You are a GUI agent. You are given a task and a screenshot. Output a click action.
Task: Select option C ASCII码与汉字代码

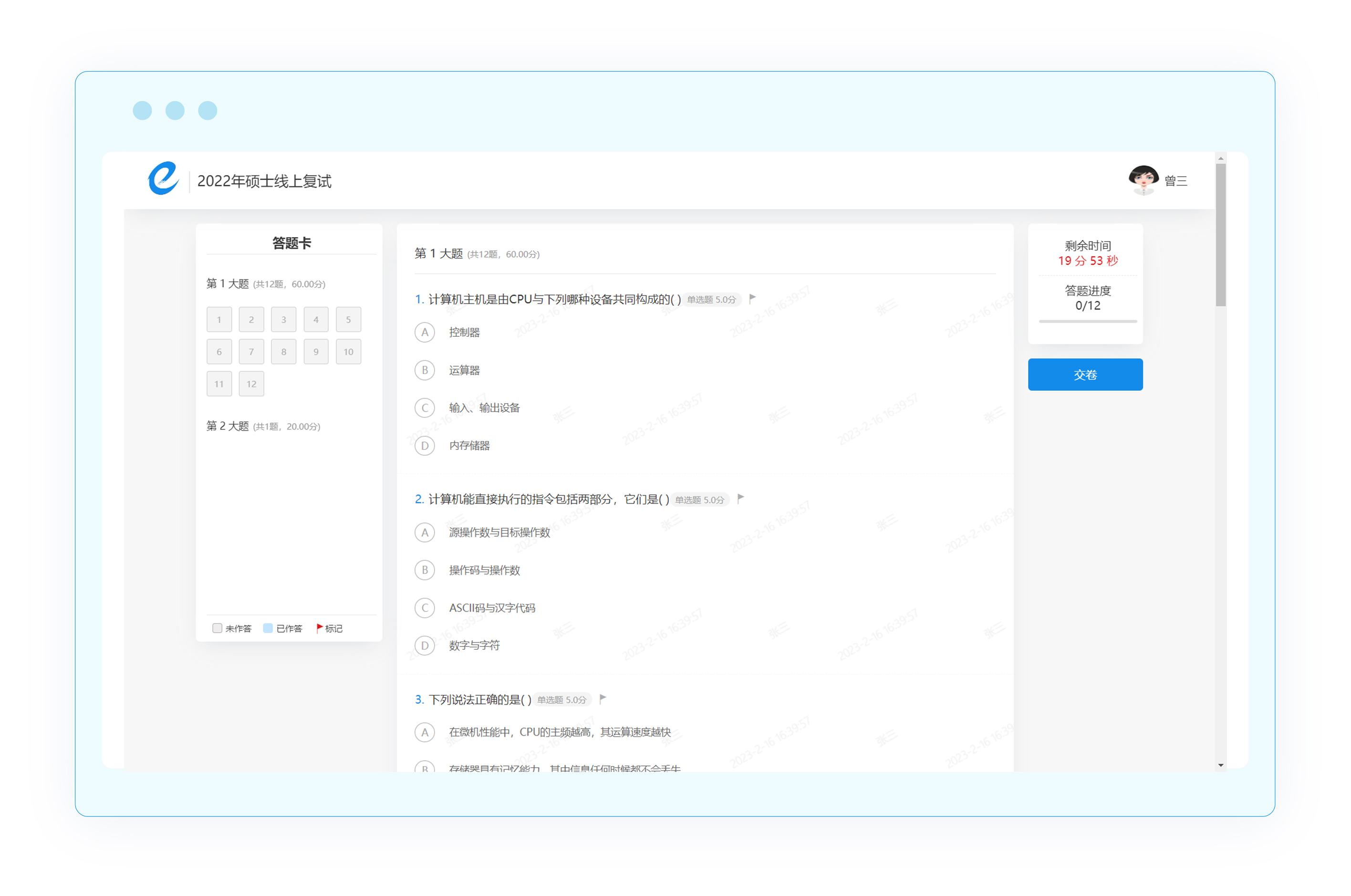425,607
